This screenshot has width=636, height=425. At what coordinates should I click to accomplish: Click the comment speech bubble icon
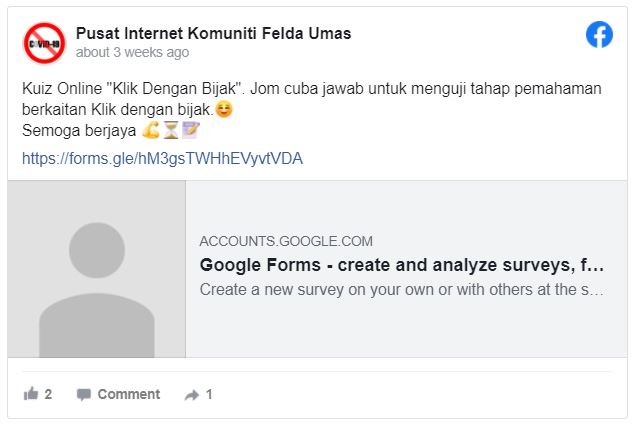coord(84,394)
